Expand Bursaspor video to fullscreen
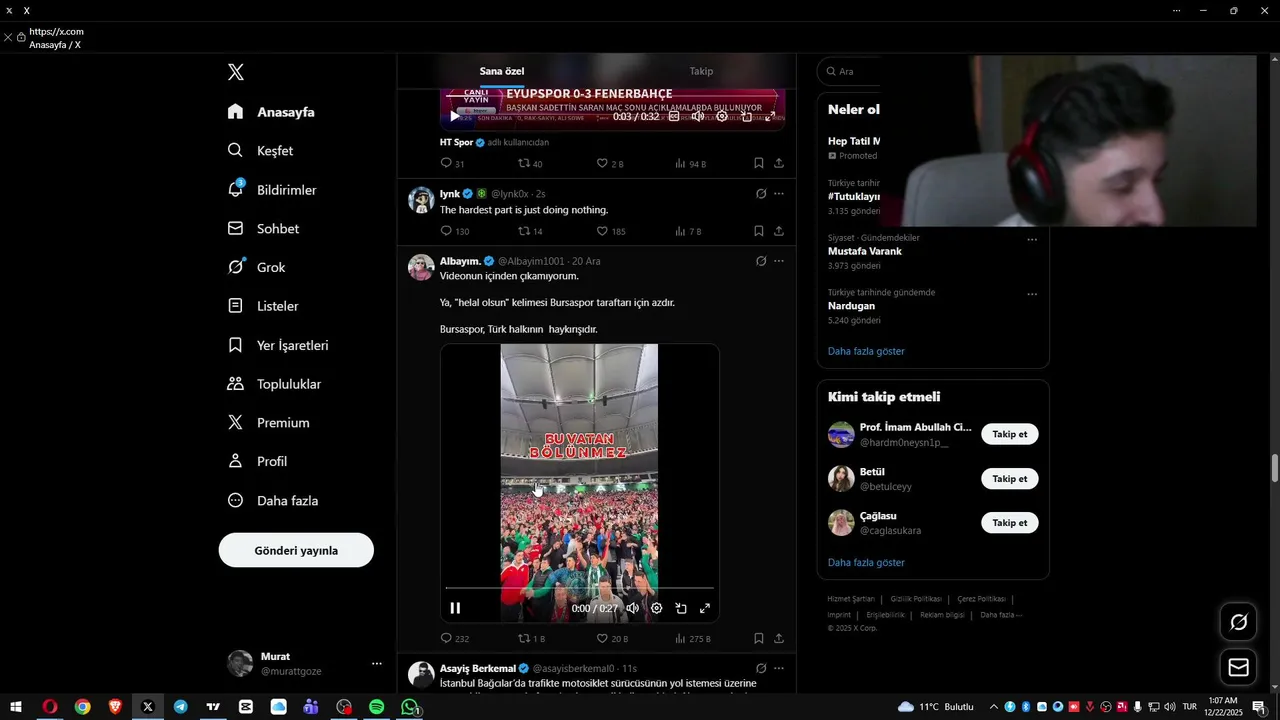 (x=705, y=608)
